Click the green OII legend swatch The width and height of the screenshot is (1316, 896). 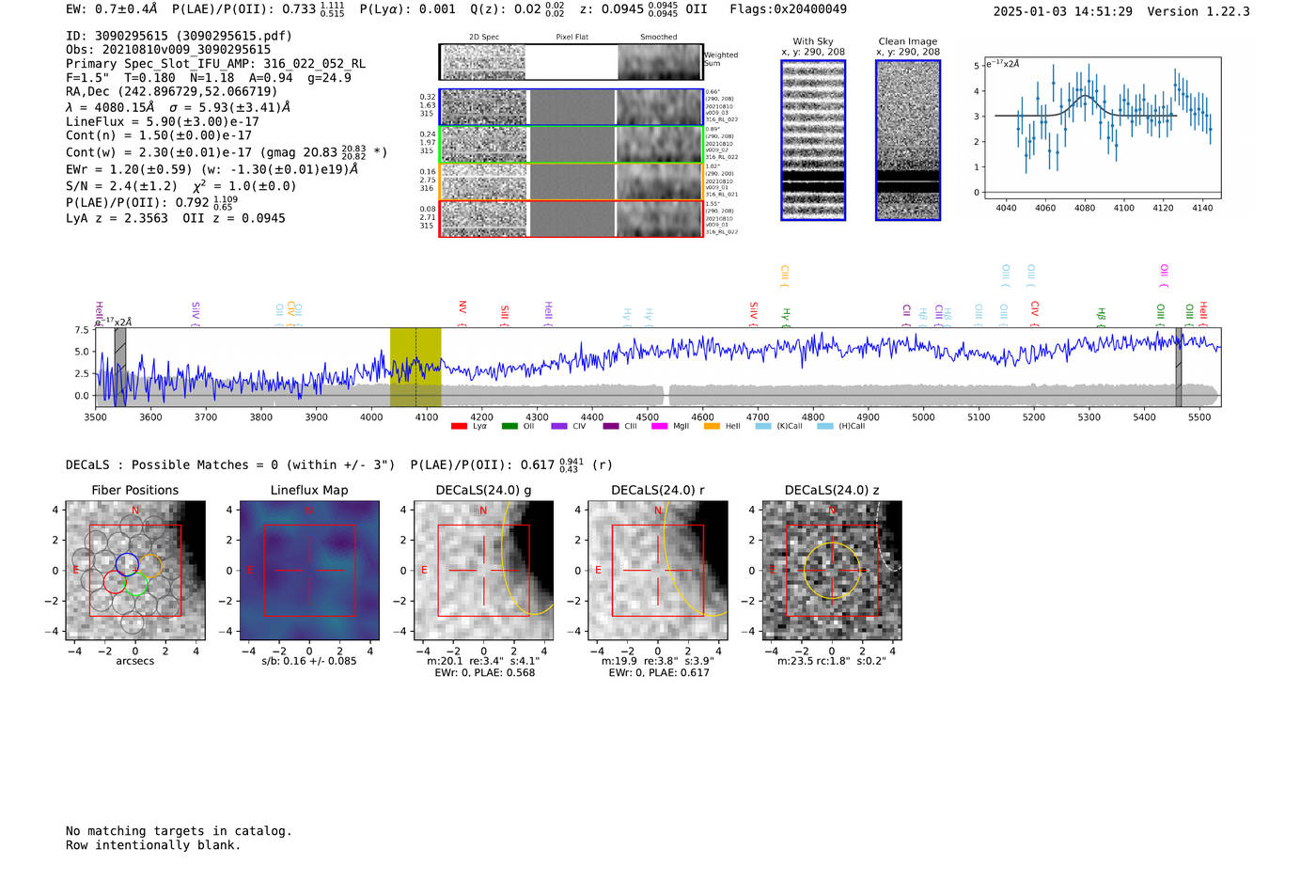click(509, 427)
